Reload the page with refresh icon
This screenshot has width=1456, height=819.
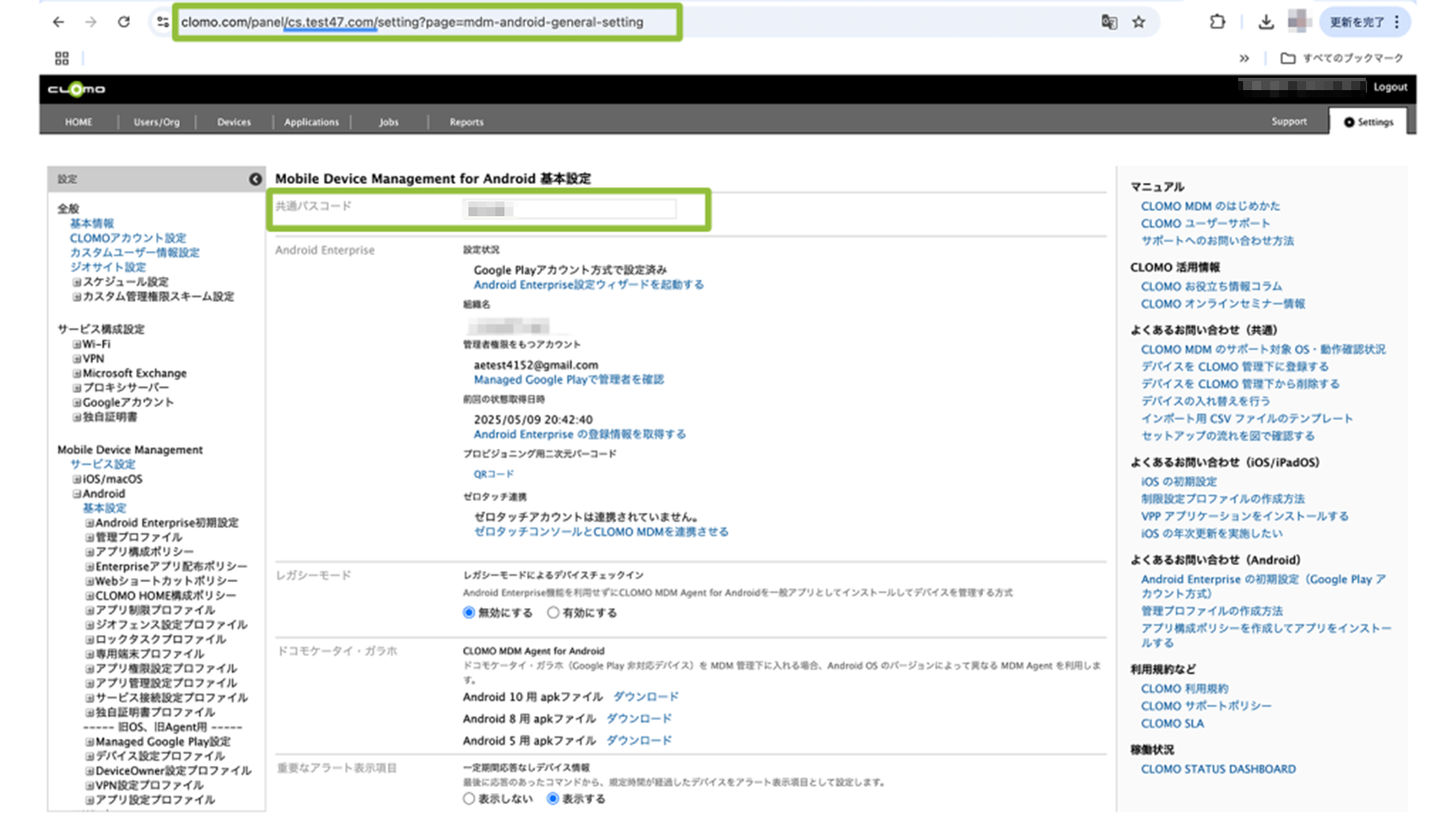coord(124,22)
